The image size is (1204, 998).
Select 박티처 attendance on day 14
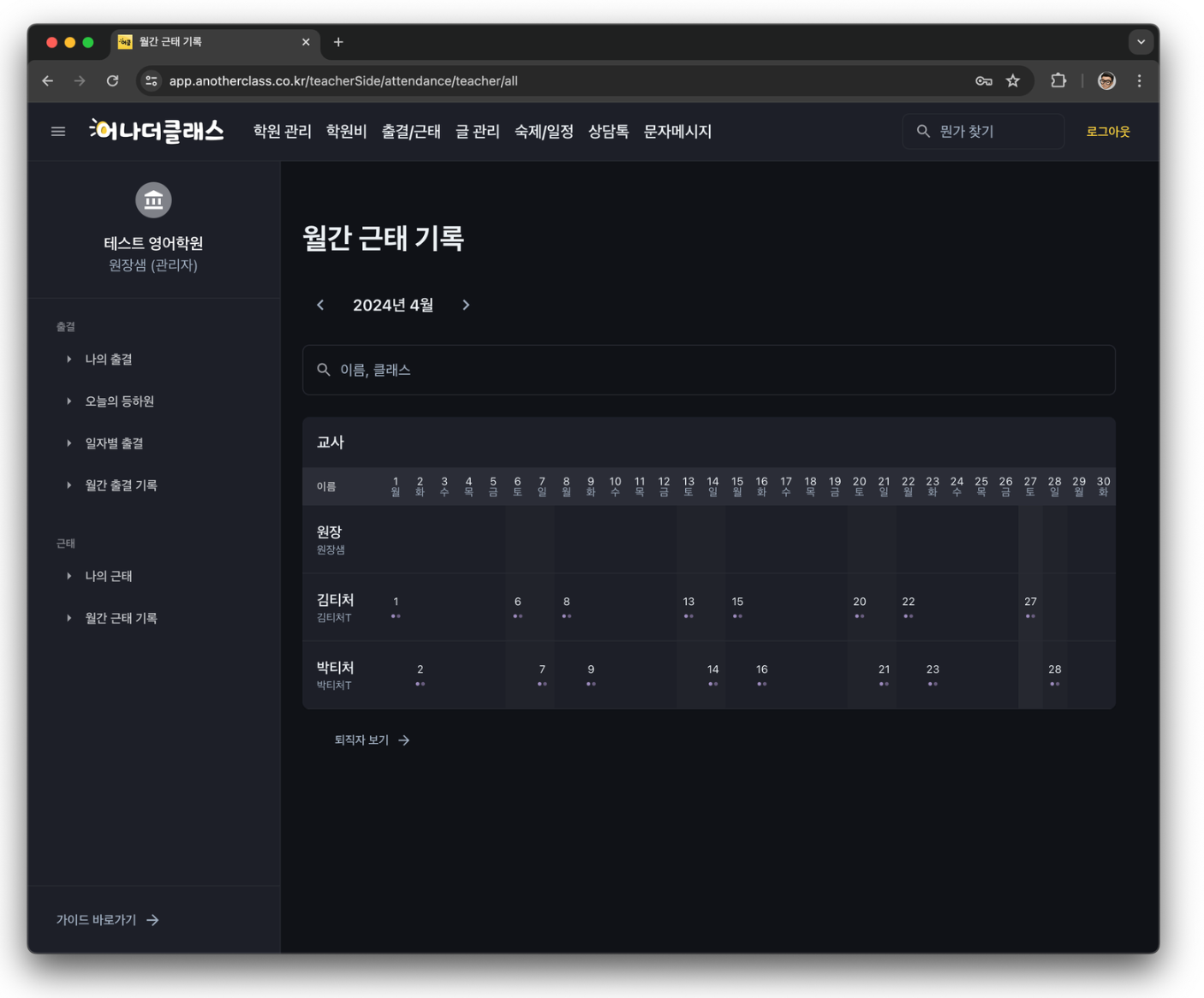tap(712, 674)
